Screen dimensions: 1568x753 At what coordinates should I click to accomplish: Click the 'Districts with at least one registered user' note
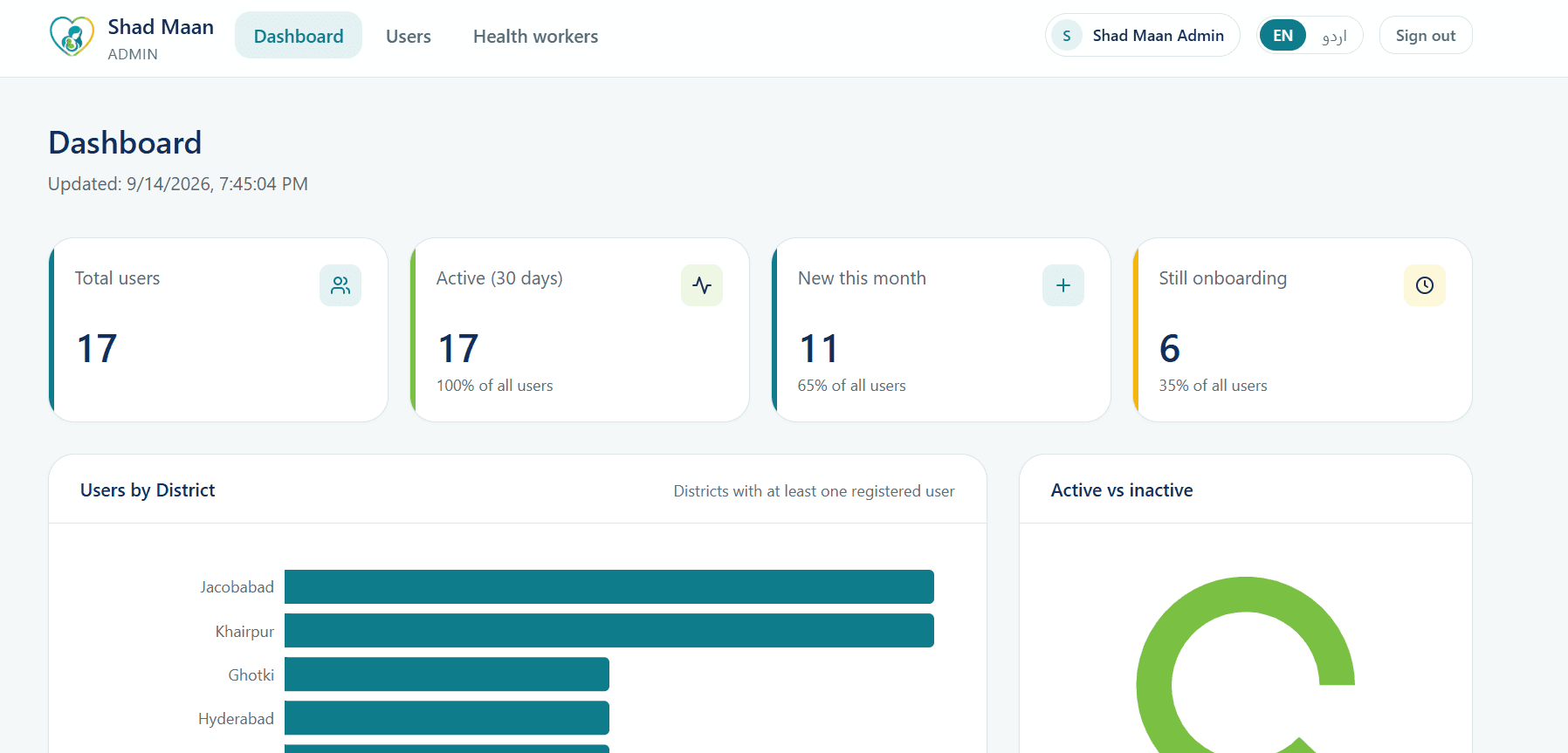coord(814,491)
